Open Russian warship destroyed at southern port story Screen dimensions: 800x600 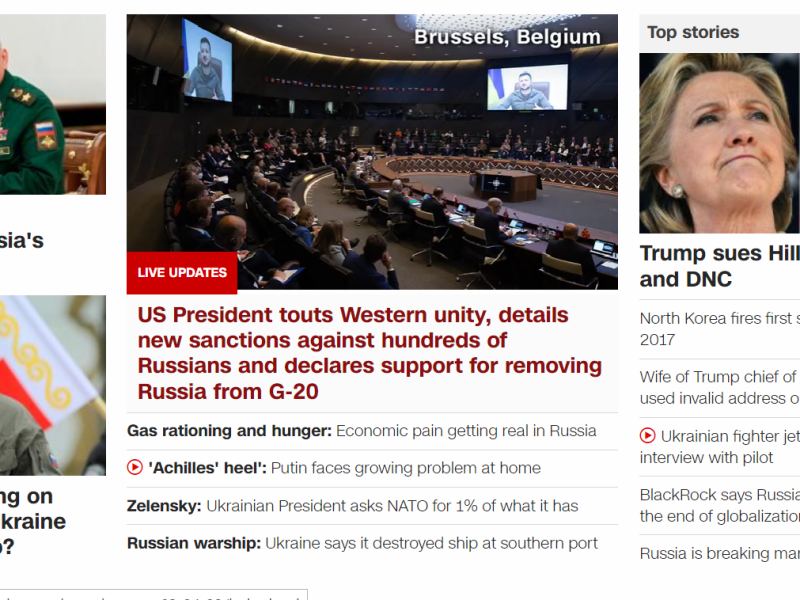coord(362,543)
